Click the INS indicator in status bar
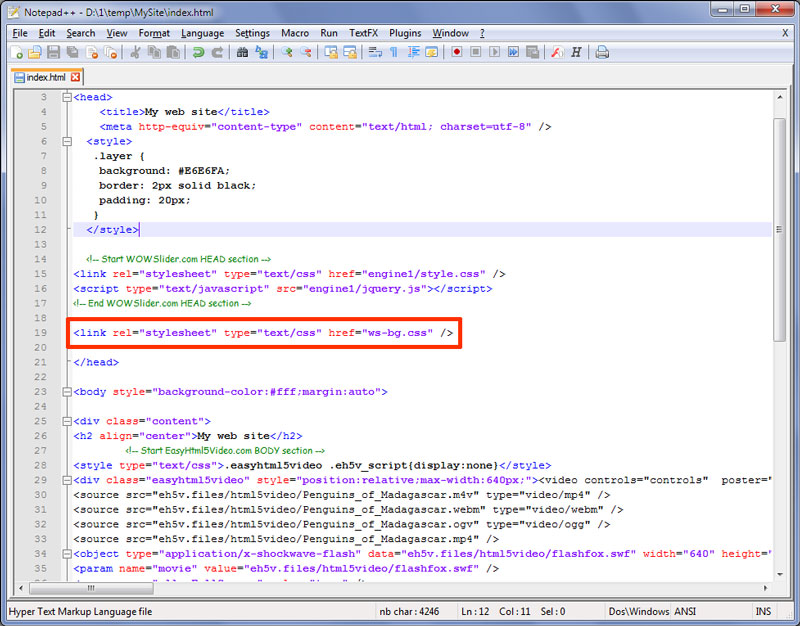The height and width of the screenshot is (626, 800). pyautogui.click(x=763, y=611)
